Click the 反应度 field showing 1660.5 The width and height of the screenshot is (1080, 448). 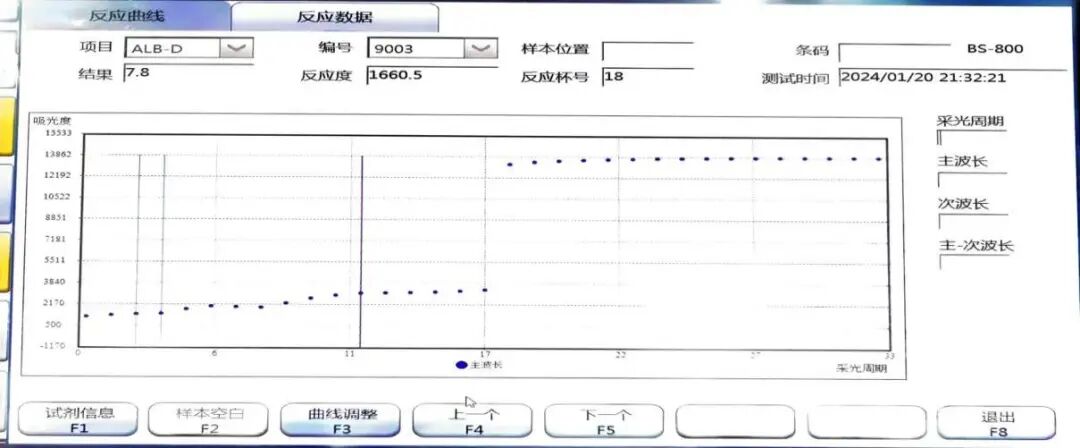pos(432,75)
